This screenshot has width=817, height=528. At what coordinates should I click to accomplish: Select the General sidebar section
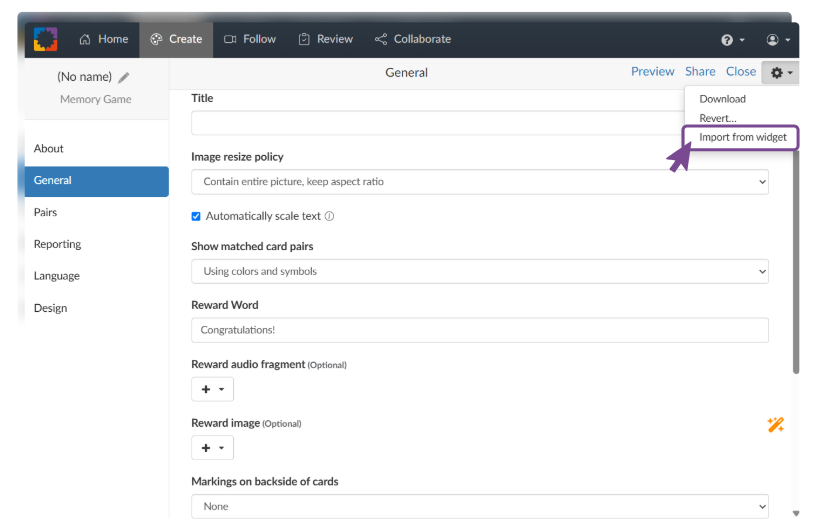pos(96,181)
